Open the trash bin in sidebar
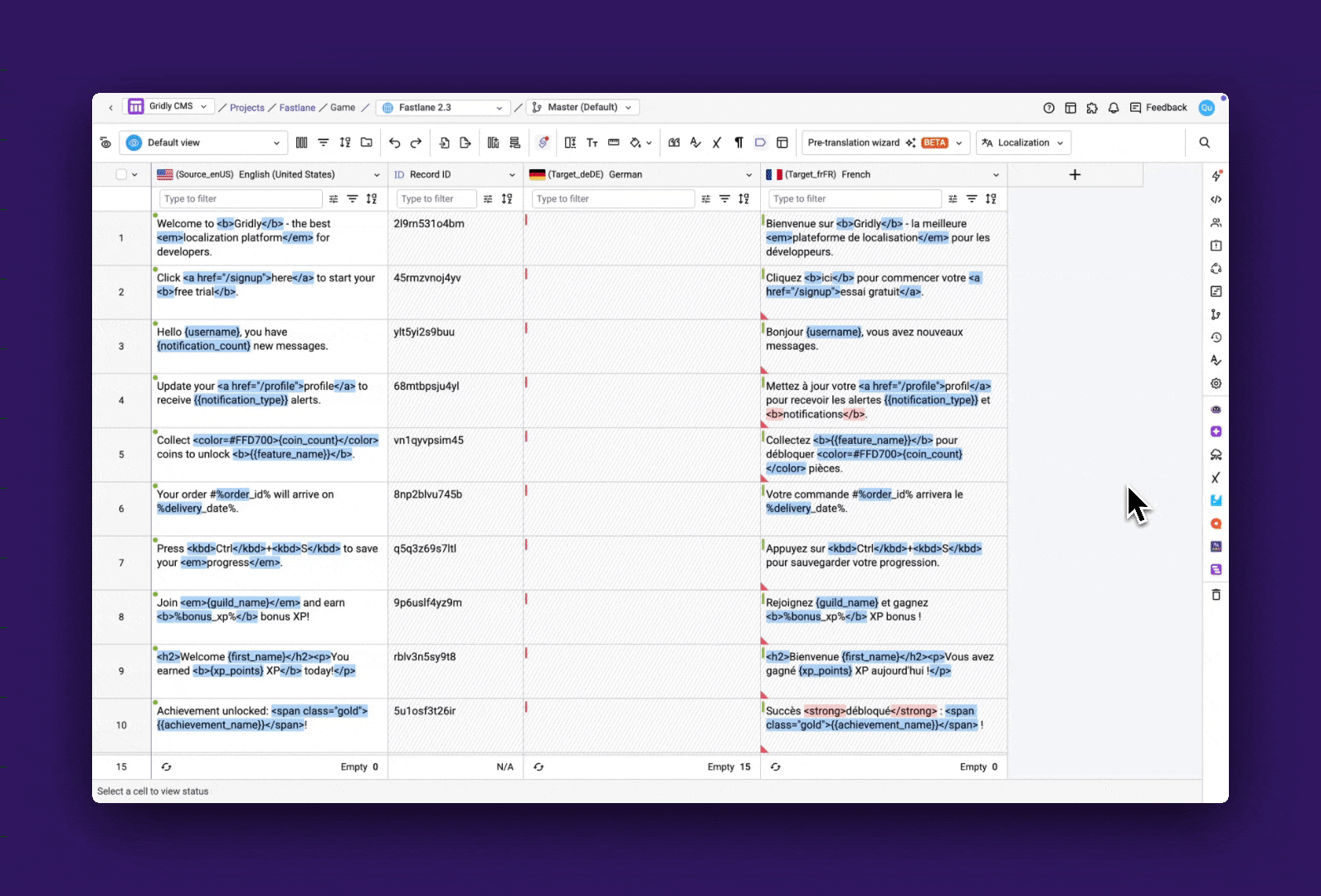1321x896 pixels. click(x=1216, y=595)
